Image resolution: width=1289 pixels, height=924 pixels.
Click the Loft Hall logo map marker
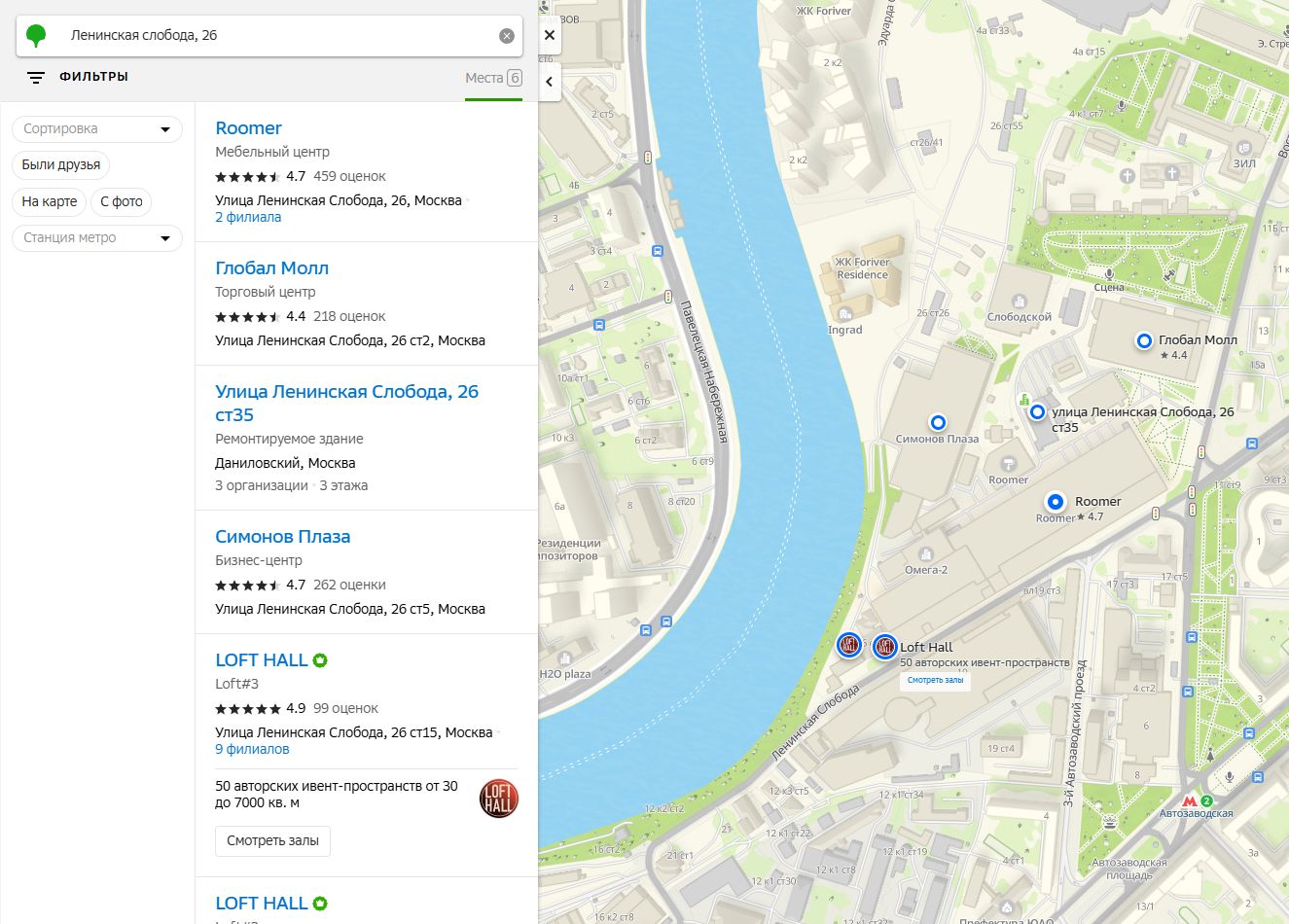tap(884, 647)
